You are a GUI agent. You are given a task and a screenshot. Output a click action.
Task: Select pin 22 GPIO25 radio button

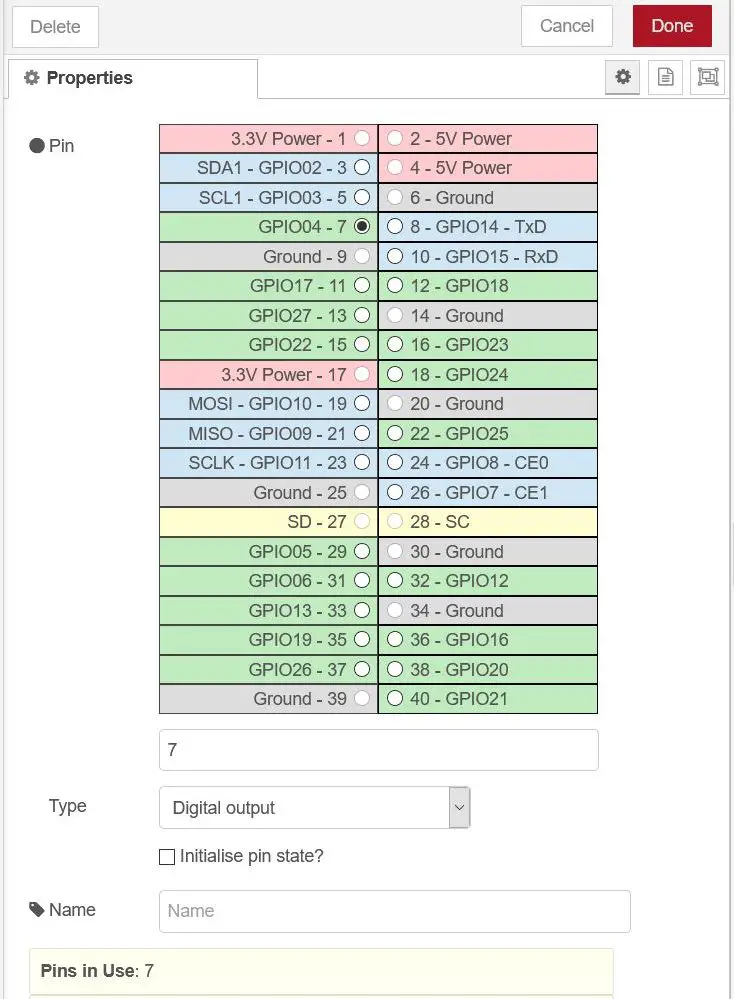395,433
